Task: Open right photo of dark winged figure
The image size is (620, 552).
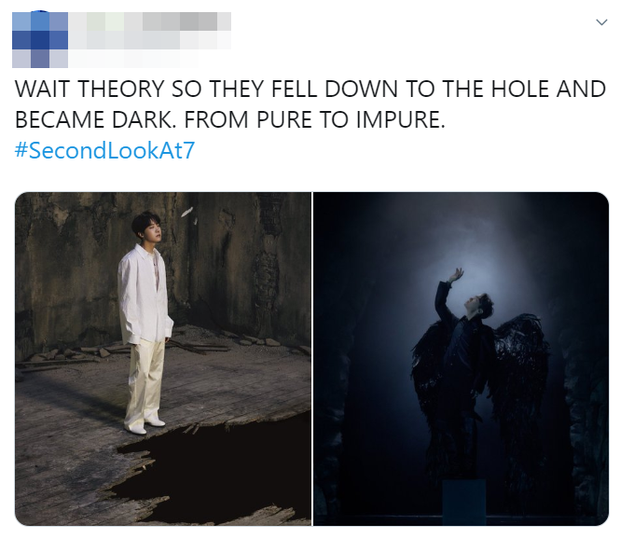Action: (x=461, y=359)
